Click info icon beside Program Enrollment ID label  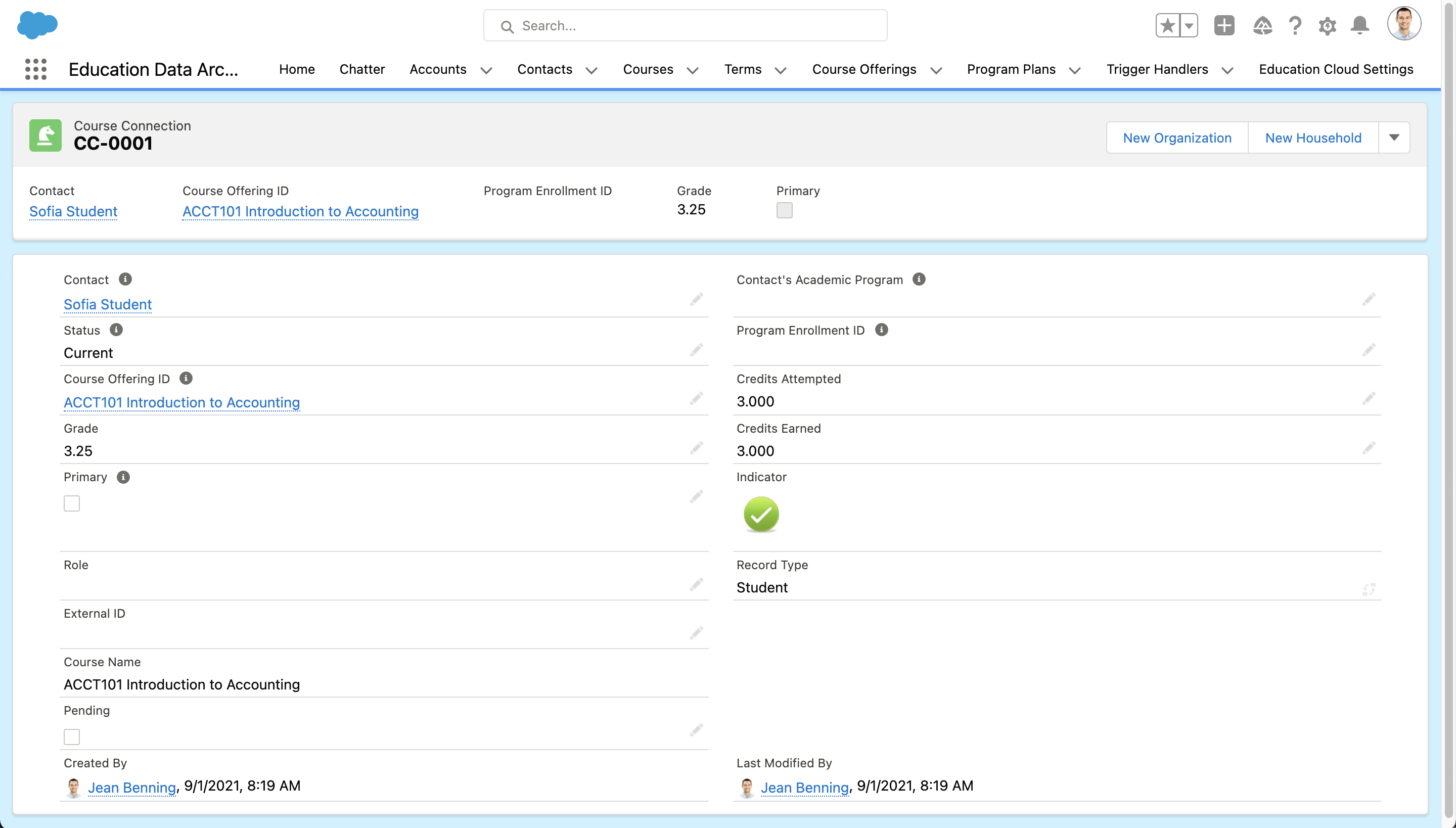[x=882, y=330]
